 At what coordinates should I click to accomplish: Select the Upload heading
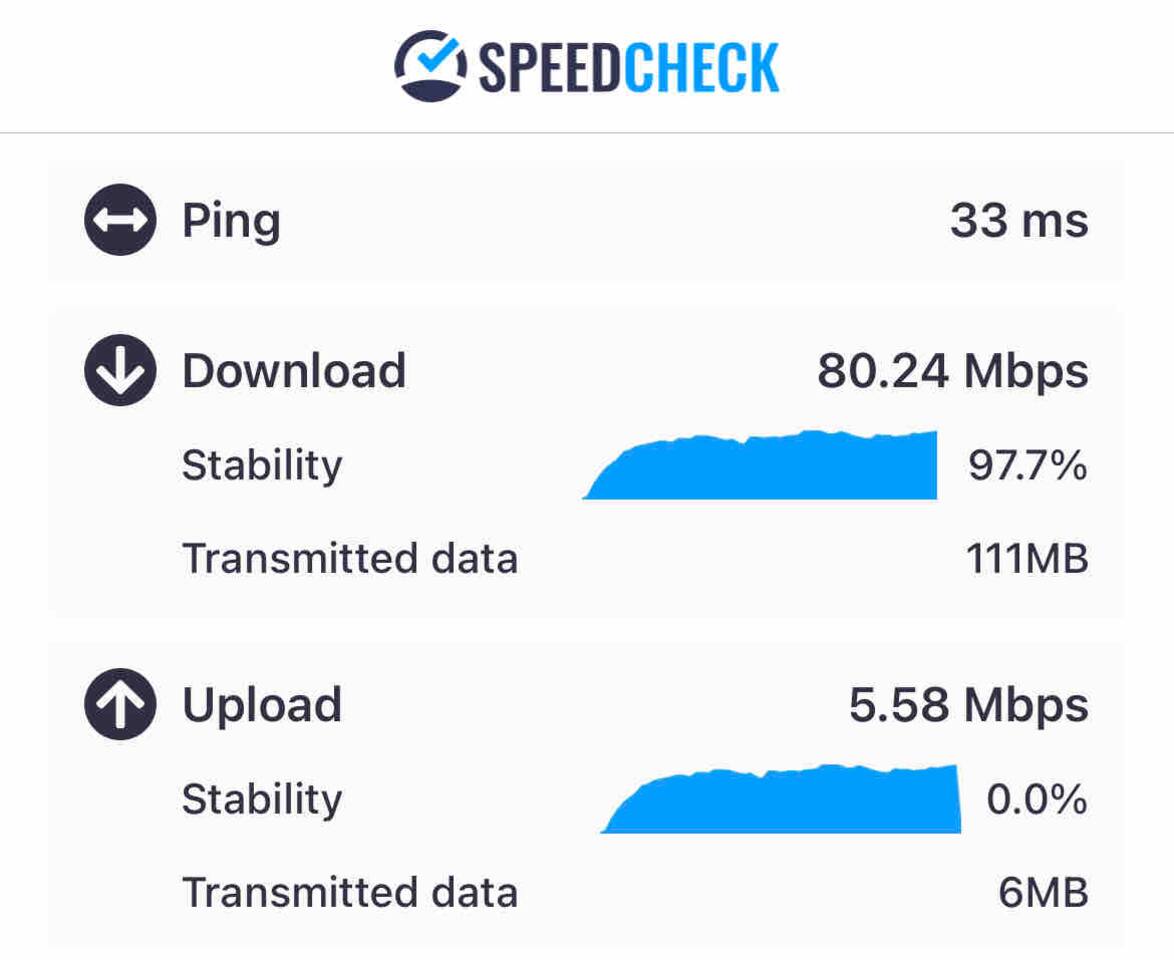click(x=262, y=704)
